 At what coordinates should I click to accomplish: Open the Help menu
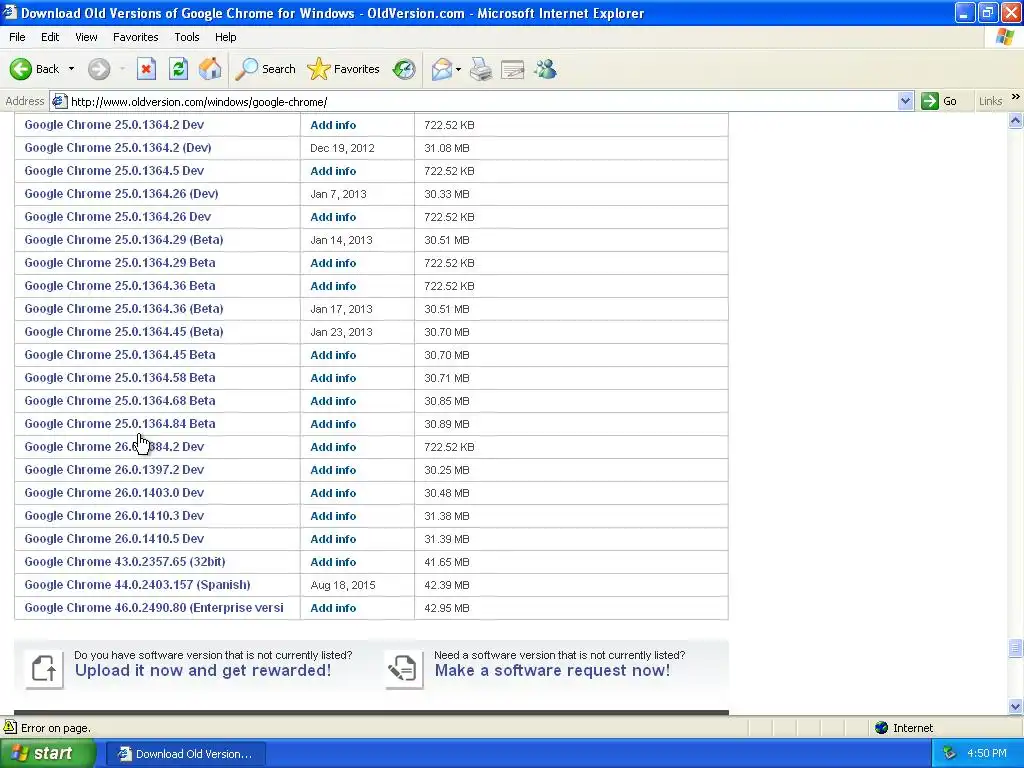pyautogui.click(x=225, y=37)
